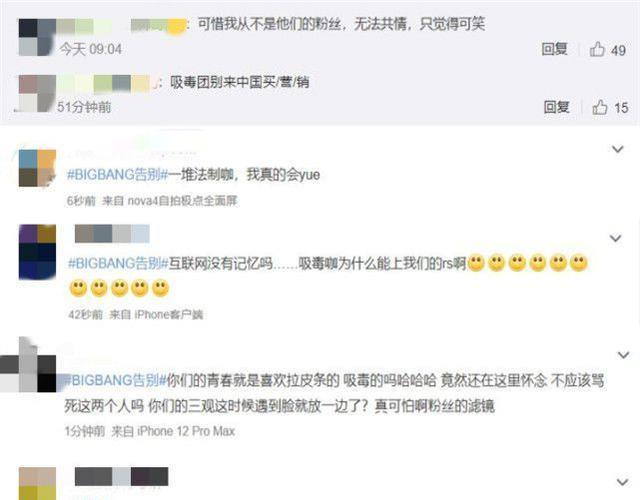The width and height of the screenshot is (640, 500).
Task: Open chevron menu on 互联网没有记忆吗 post
Action: coord(616,238)
